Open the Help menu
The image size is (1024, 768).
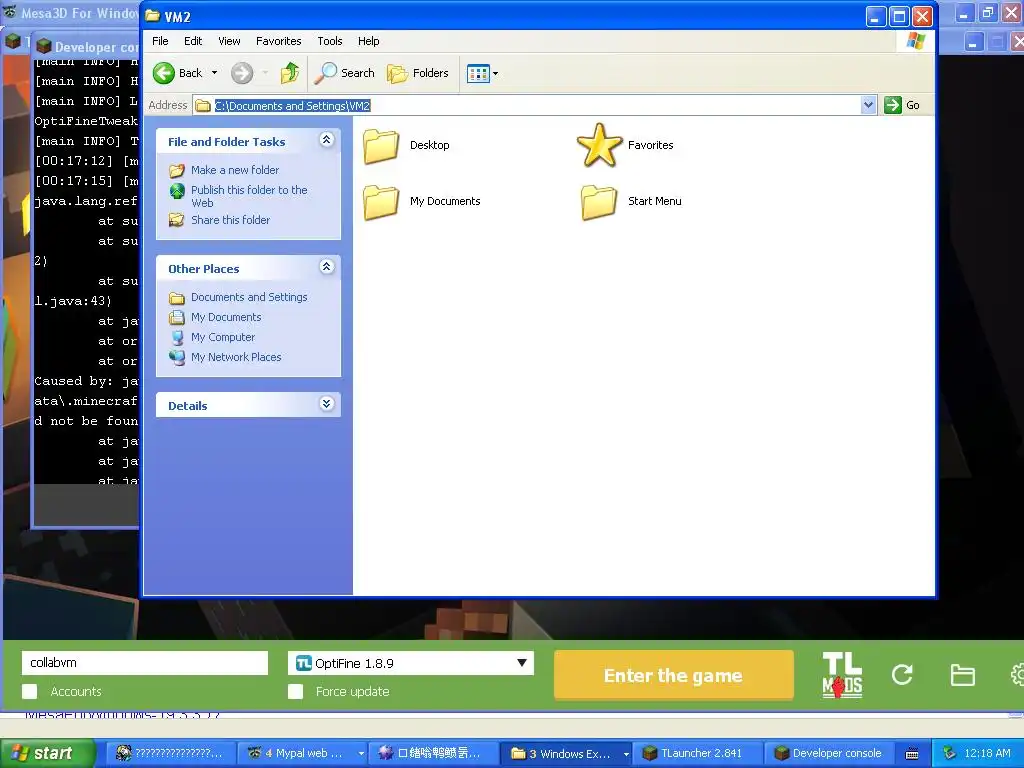point(368,41)
